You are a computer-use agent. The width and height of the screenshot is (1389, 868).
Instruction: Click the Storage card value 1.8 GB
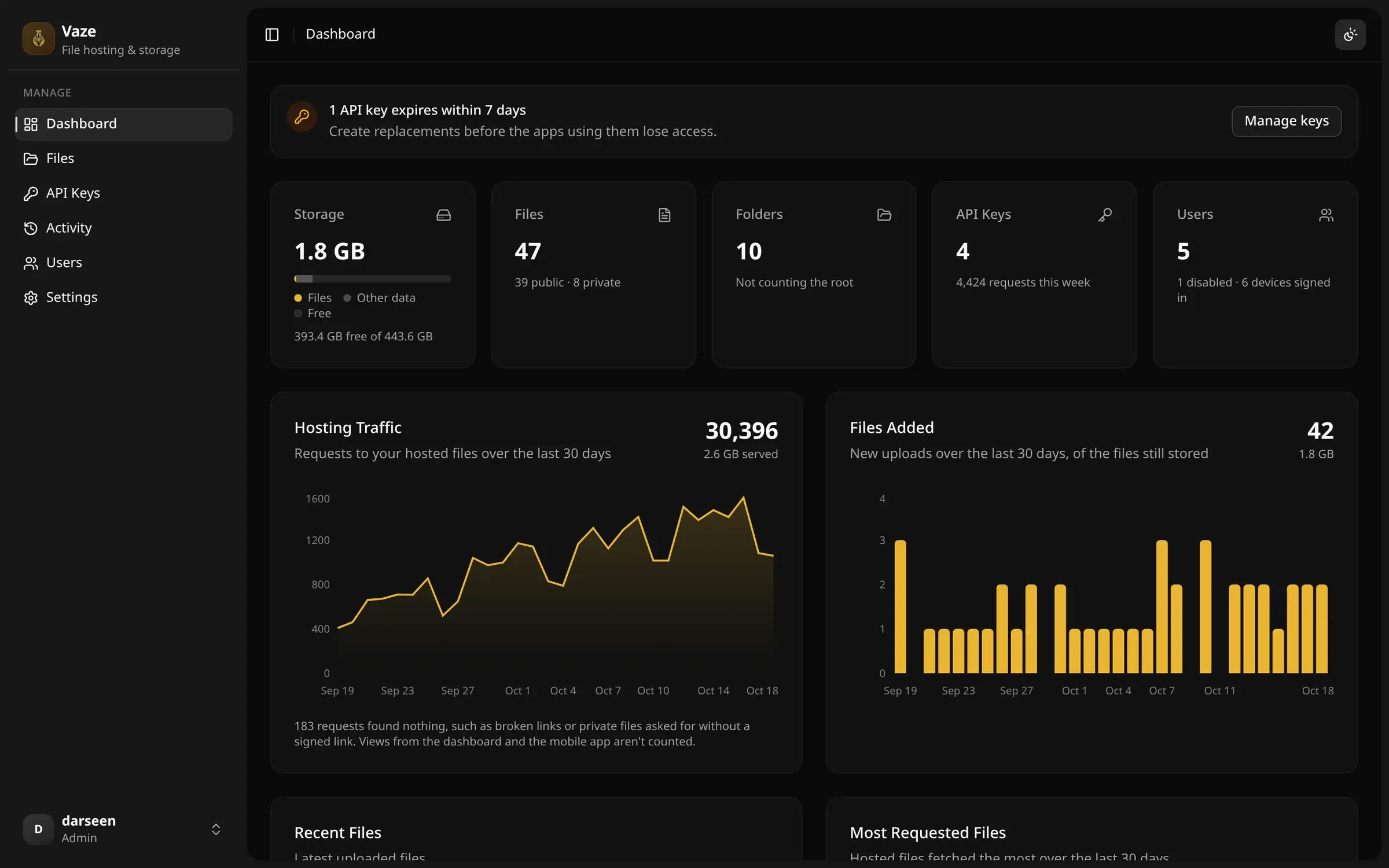[329, 251]
